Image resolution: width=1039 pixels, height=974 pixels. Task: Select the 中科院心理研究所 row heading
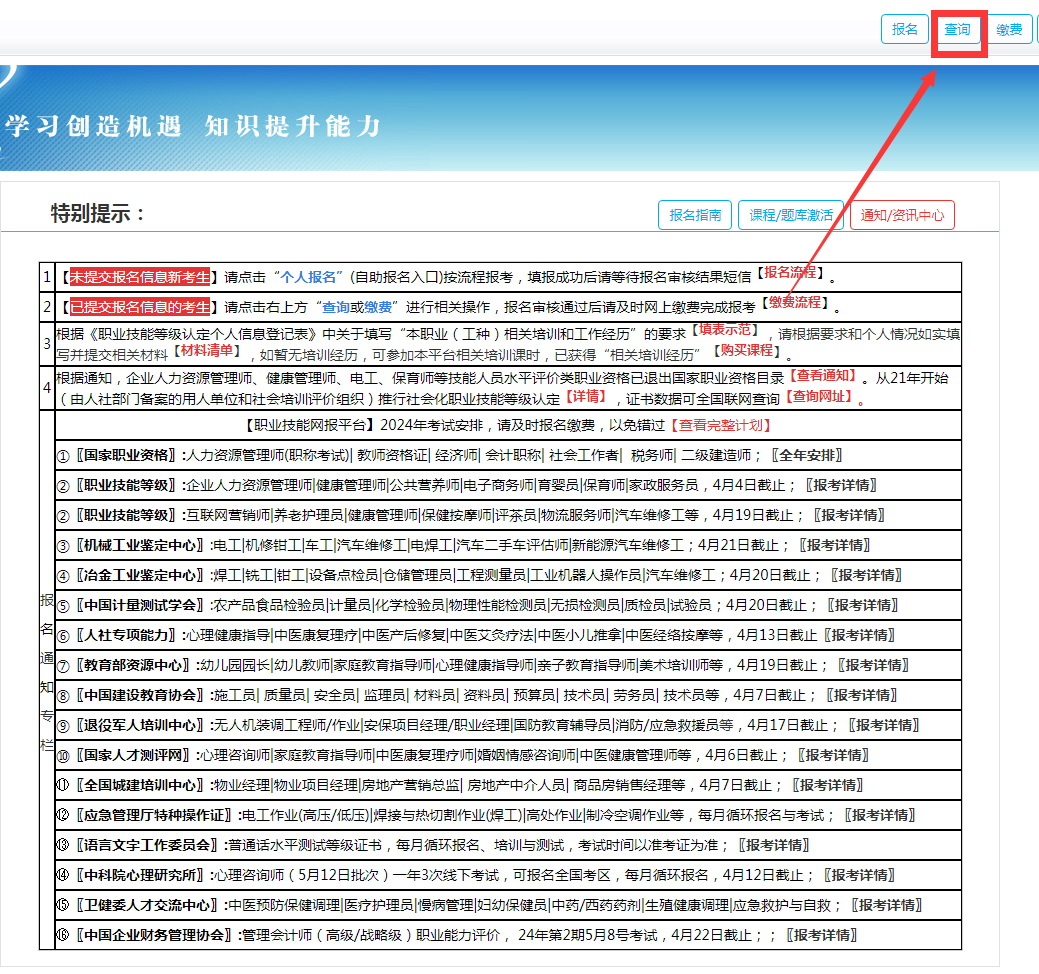pos(140,875)
